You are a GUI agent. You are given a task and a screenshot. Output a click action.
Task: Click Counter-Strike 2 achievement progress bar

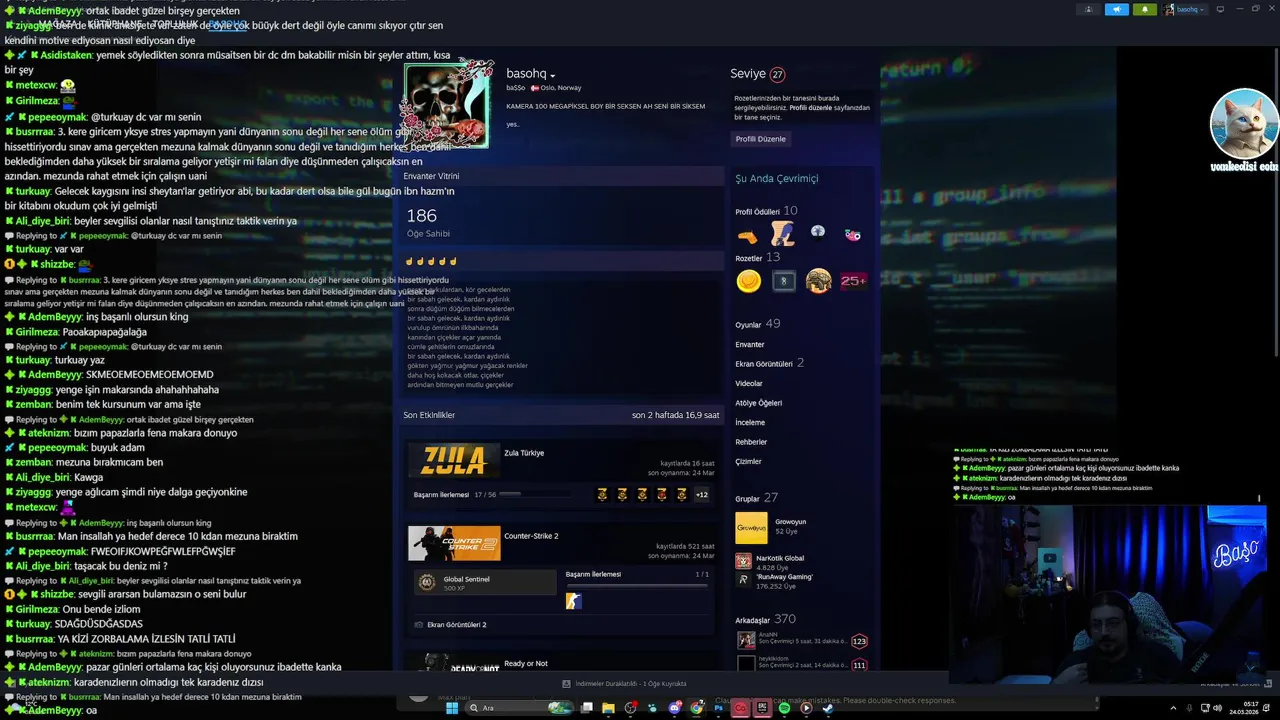click(x=637, y=586)
